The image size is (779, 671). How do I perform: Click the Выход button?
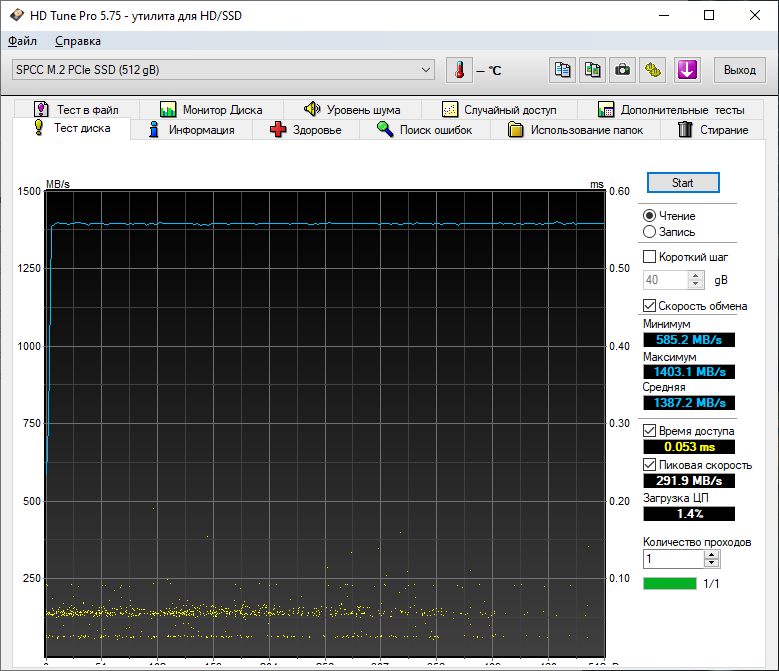click(x=739, y=70)
